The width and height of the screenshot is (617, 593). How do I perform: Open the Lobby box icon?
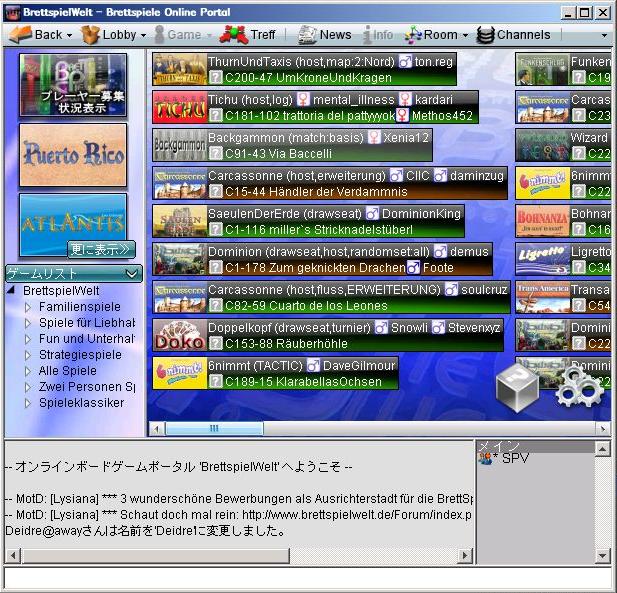tap(90, 35)
